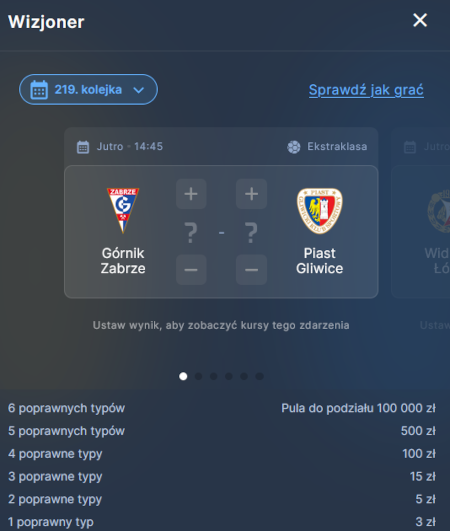
Task: Increase Piast Gliwice score with plus
Action: pos(251,194)
